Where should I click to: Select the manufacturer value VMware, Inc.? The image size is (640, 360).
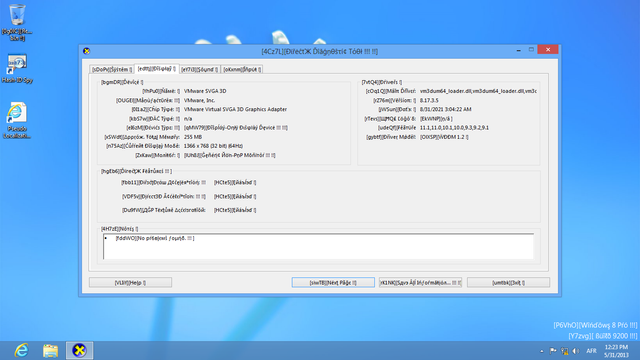click(200, 100)
